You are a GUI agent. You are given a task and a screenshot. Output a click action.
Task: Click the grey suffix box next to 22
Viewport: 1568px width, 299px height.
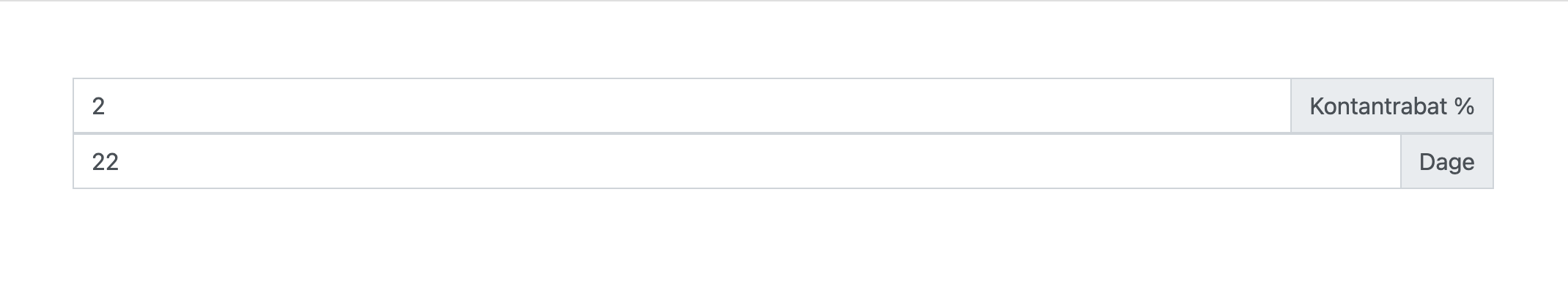point(1446,162)
